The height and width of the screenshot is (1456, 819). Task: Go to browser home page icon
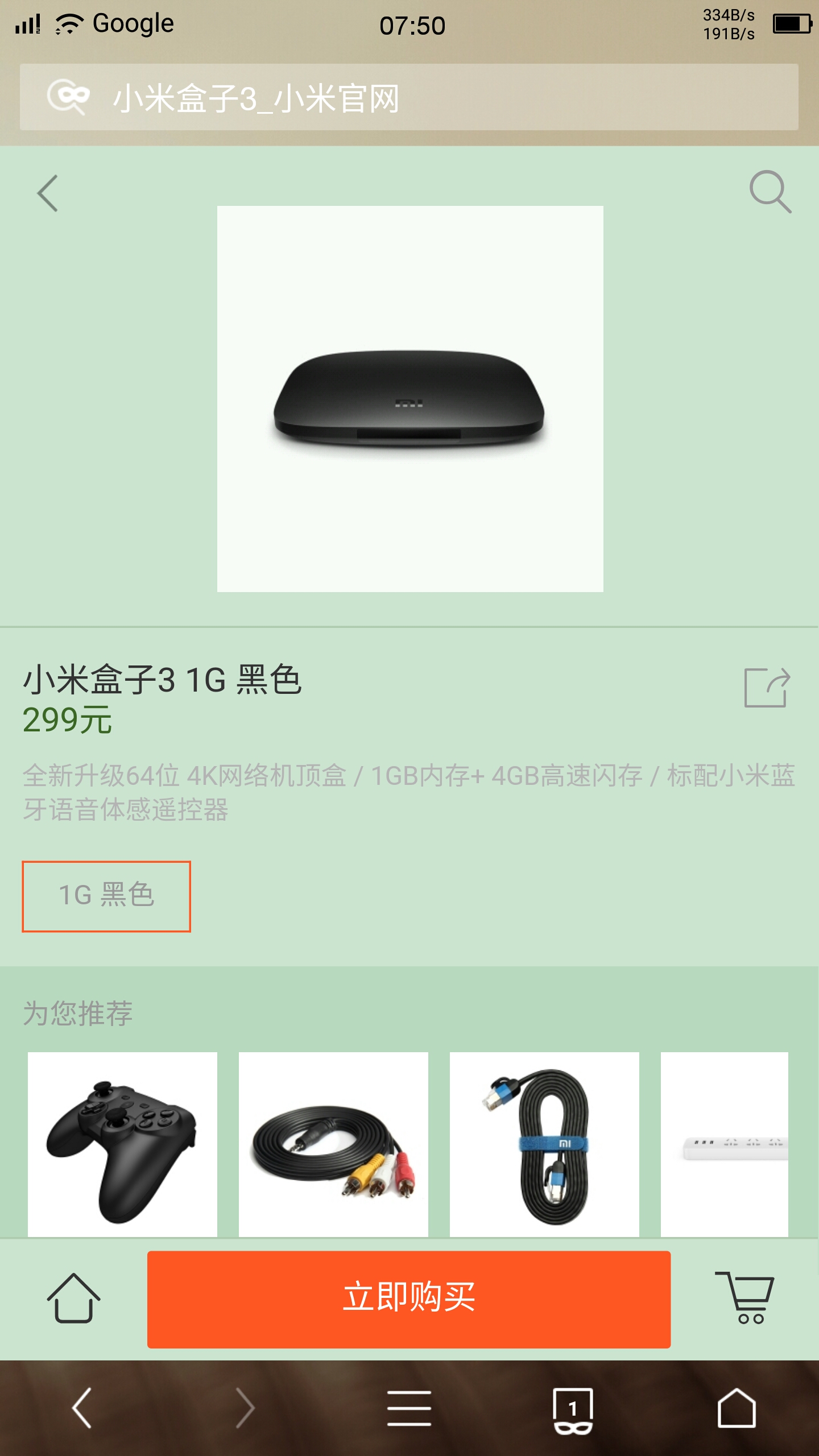pyautogui.click(x=737, y=1408)
